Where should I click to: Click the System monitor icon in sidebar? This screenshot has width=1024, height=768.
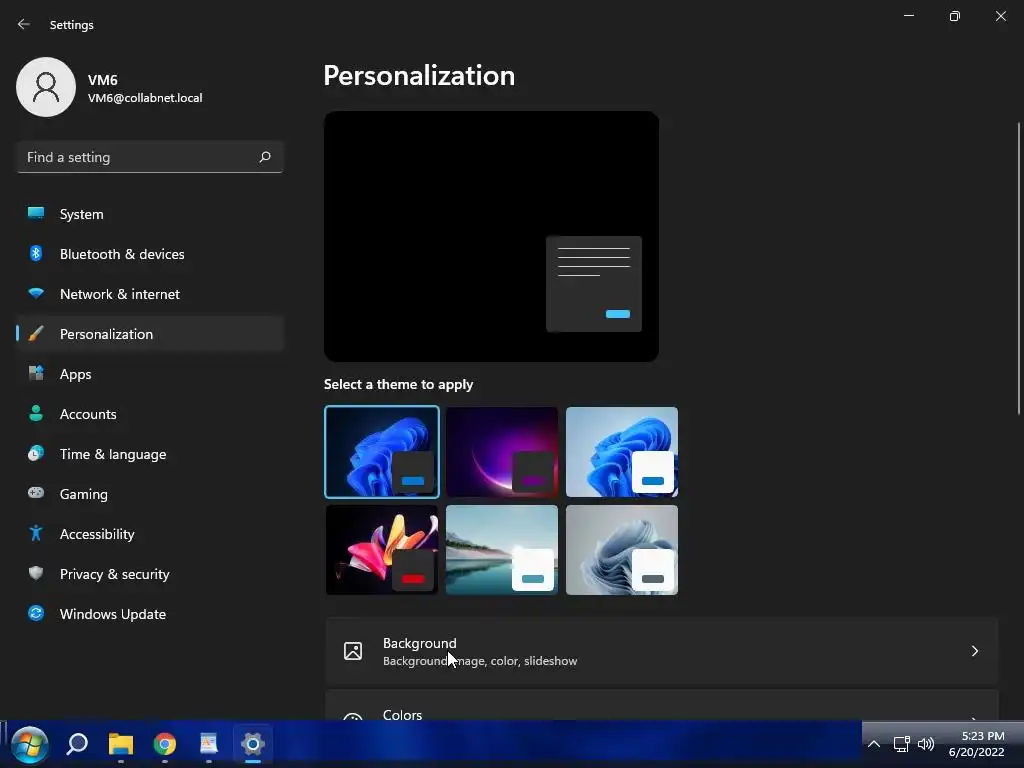[x=36, y=213]
